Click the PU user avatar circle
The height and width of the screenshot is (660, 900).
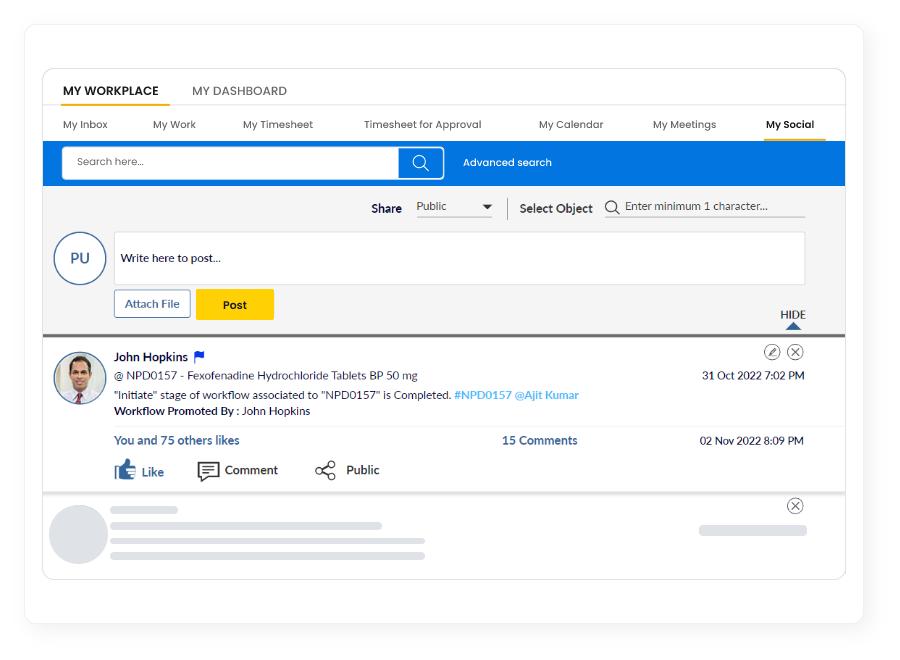[x=80, y=258]
